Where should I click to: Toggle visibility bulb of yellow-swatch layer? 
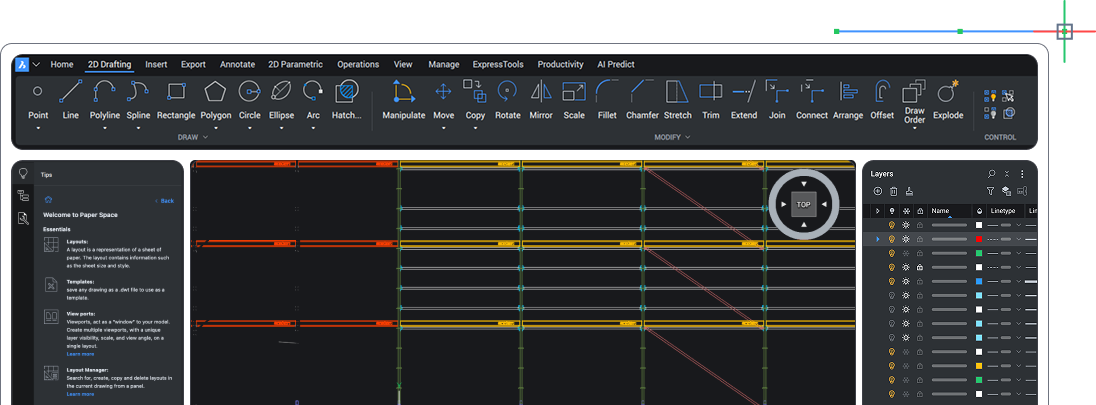click(x=891, y=366)
